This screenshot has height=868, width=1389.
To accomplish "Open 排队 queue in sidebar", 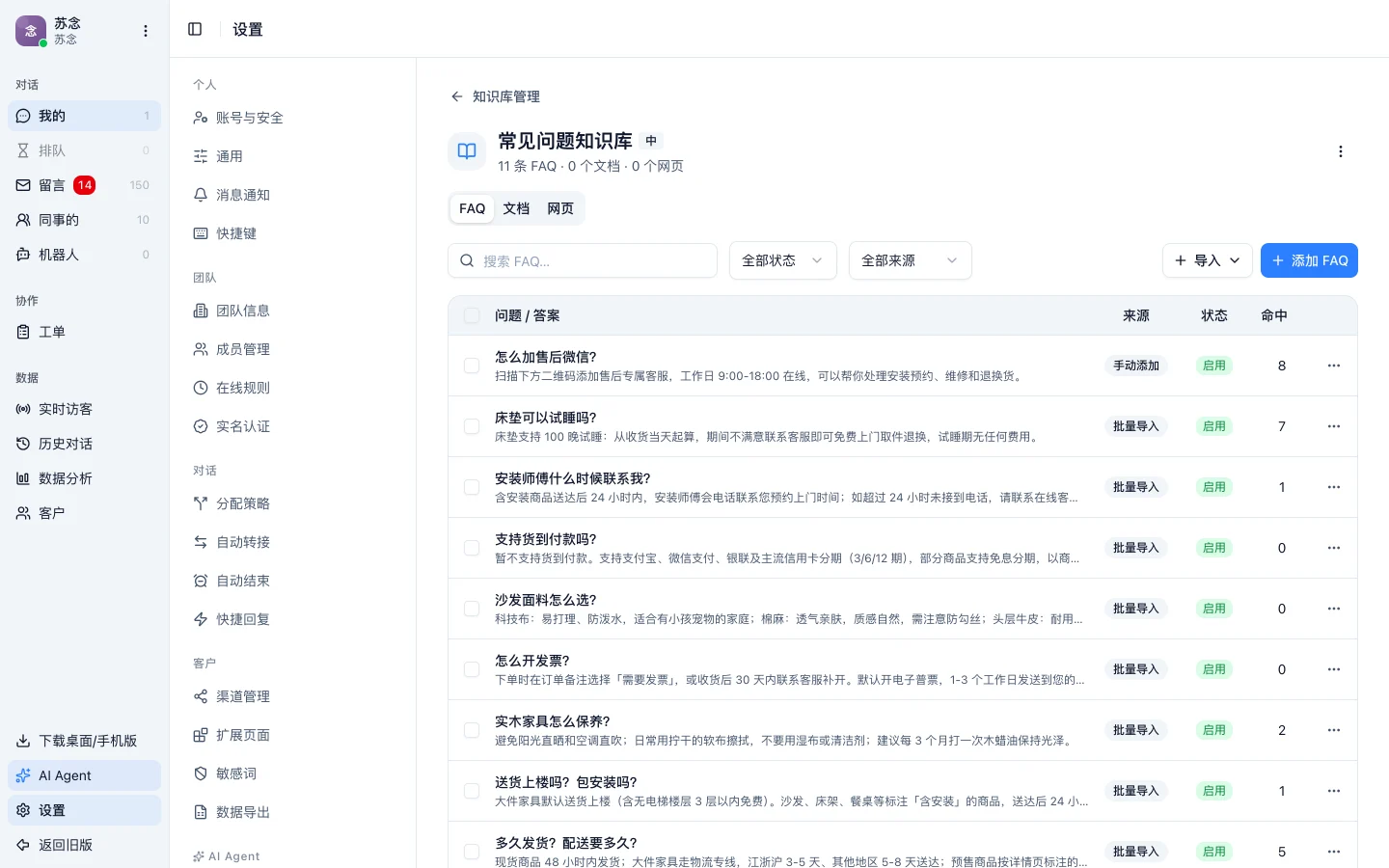I will (x=85, y=150).
